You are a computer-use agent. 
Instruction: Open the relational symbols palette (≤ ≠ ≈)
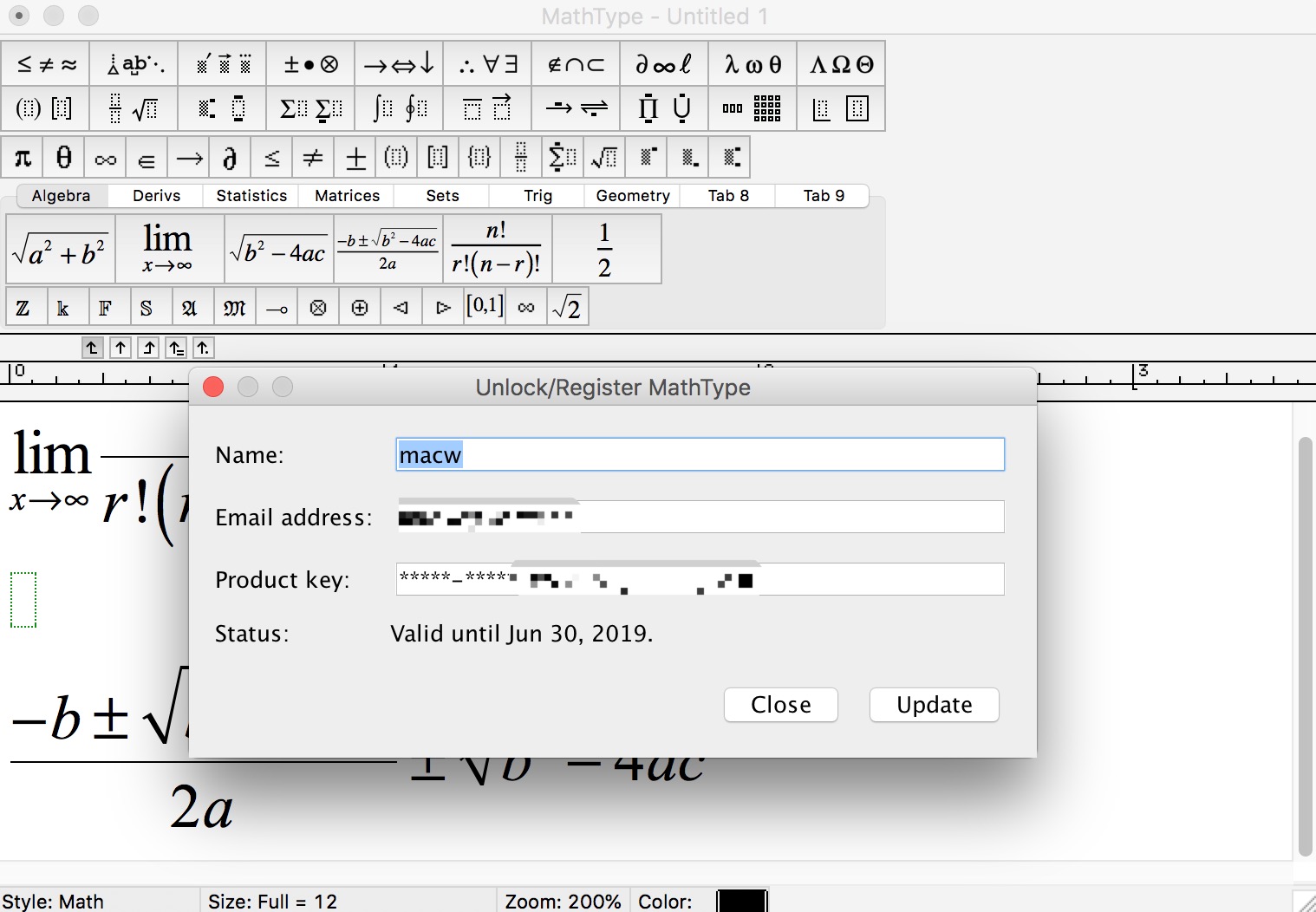tap(46, 64)
